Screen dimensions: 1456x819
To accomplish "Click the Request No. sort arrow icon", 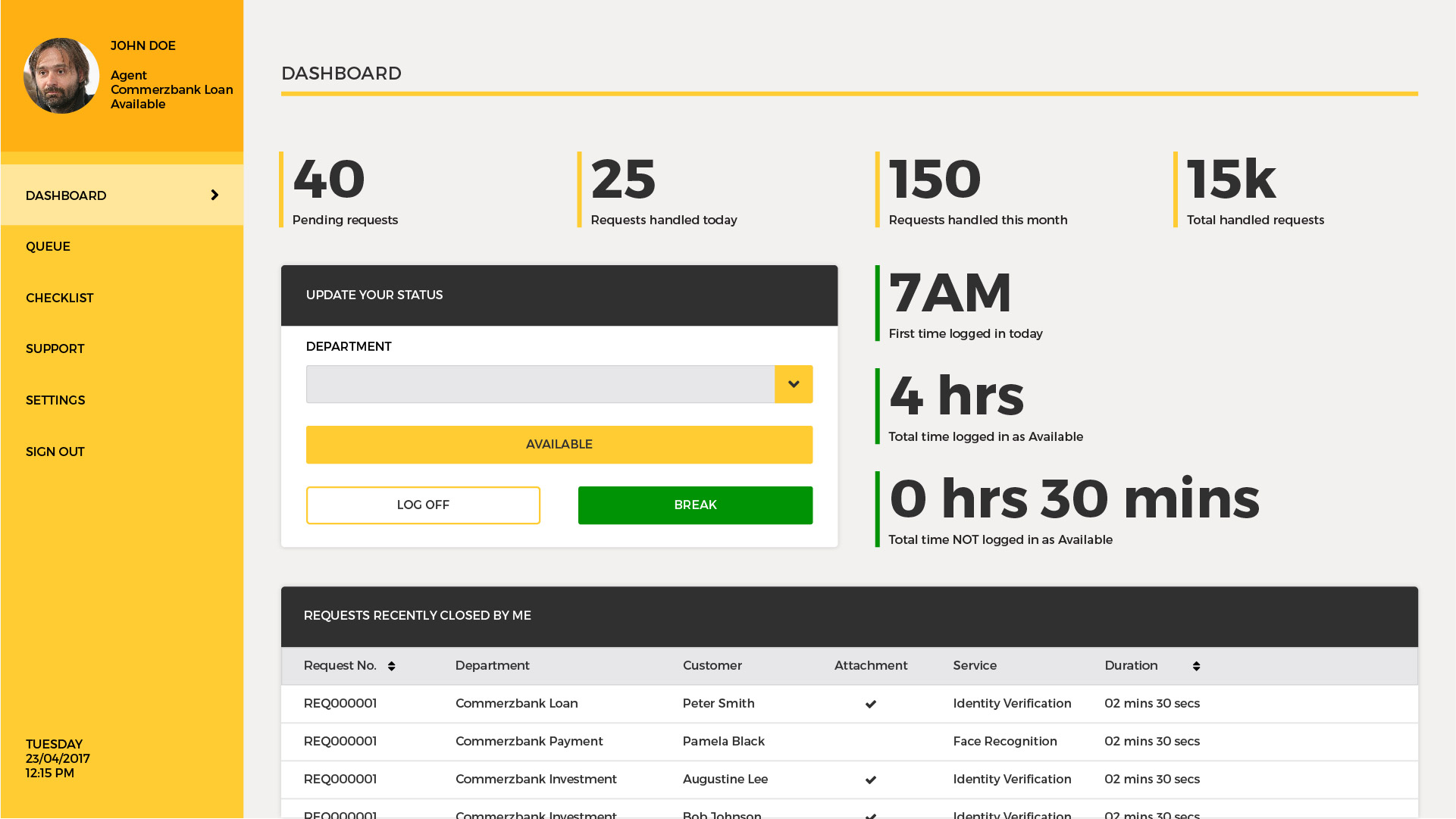I will (x=391, y=665).
